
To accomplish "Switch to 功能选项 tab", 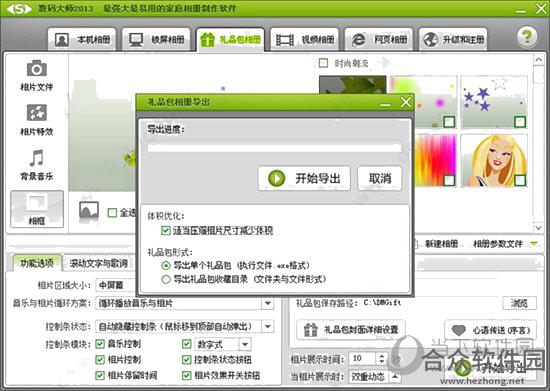I will [37, 263].
